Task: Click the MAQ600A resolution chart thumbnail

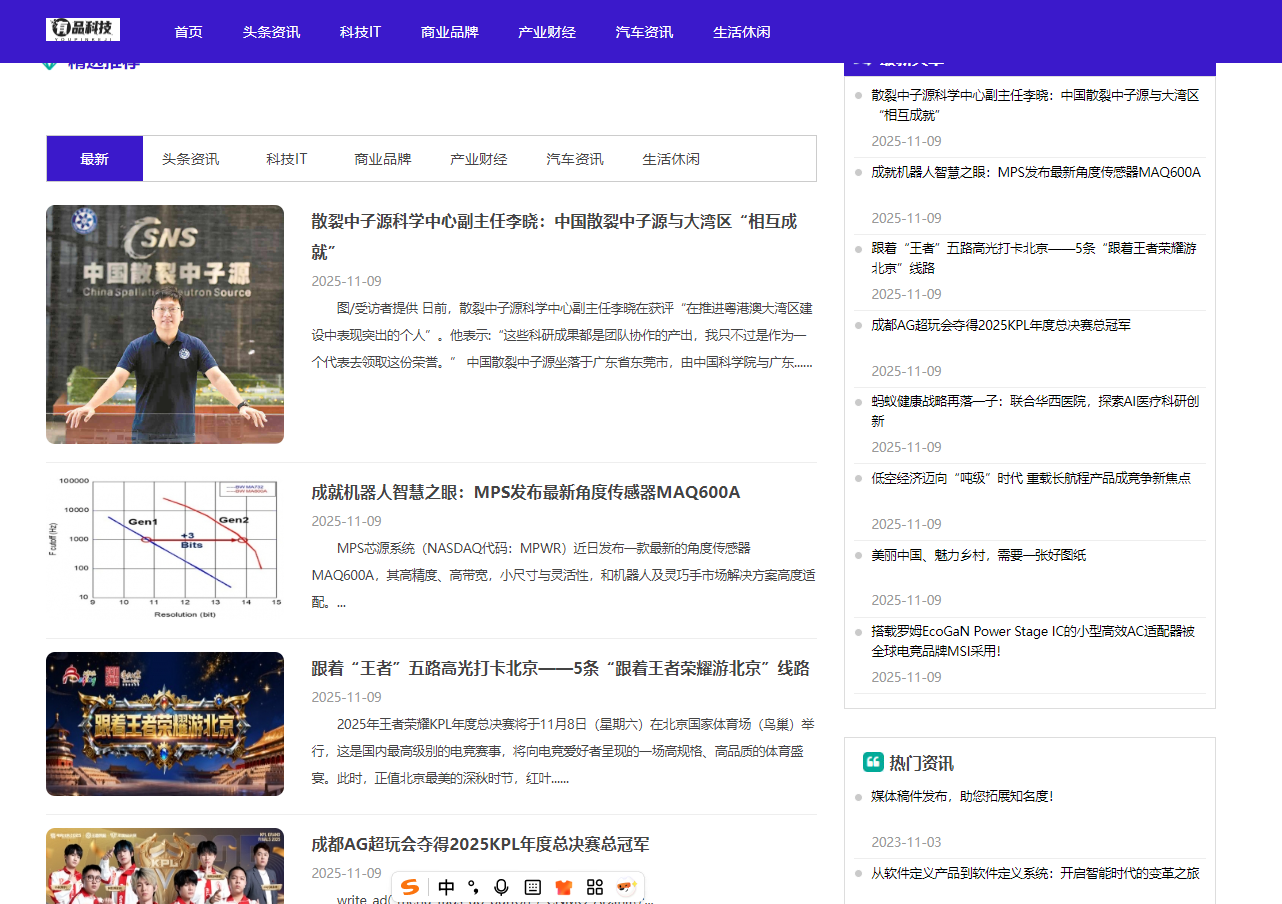Action: 165,546
